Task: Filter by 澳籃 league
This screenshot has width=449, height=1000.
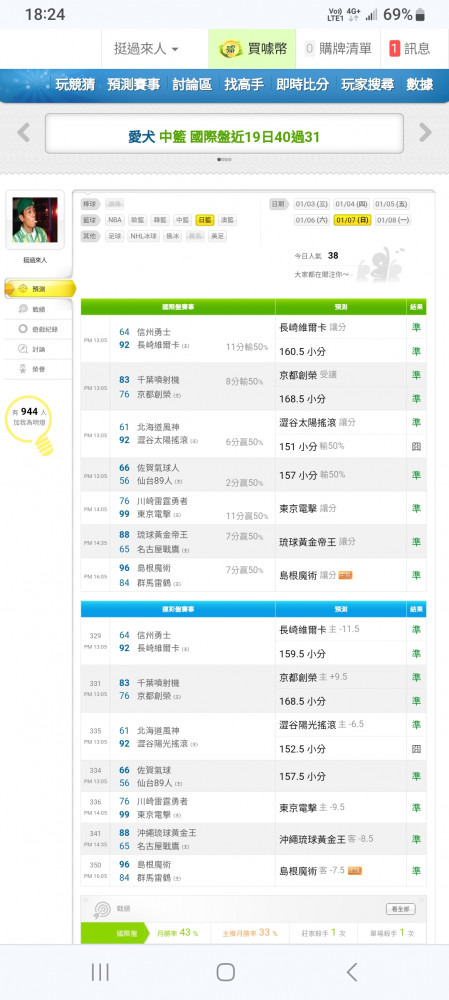Action: (227, 220)
